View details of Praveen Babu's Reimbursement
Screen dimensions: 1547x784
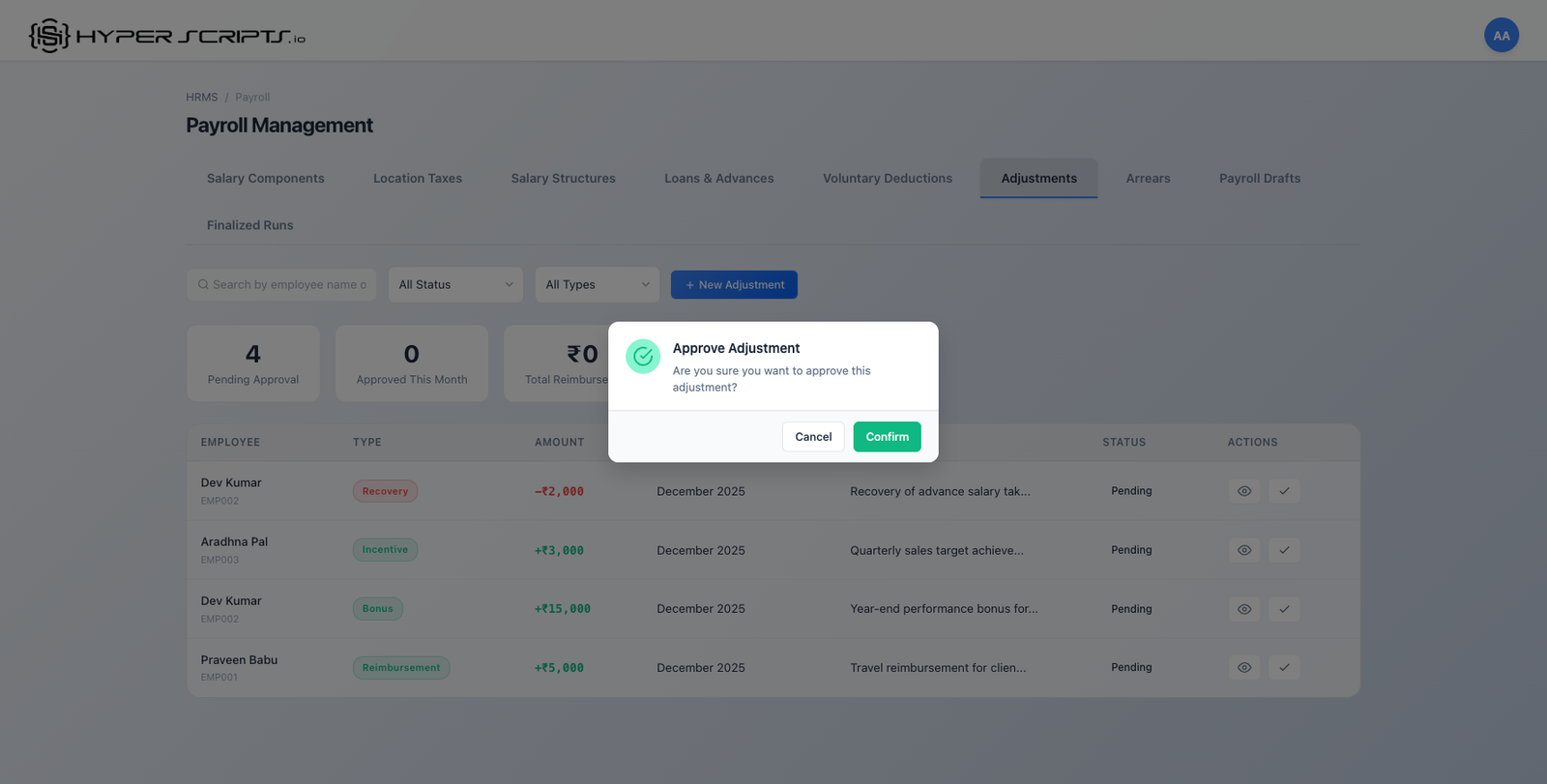pyautogui.click(x=1243, y=668)
